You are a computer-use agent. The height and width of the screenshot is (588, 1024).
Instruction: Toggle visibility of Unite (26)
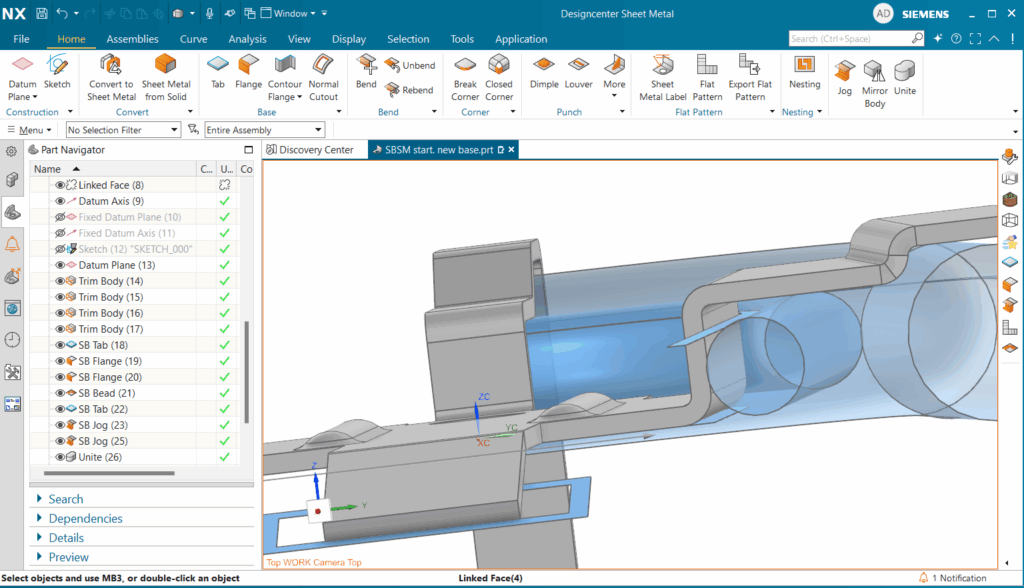(60, 457)
